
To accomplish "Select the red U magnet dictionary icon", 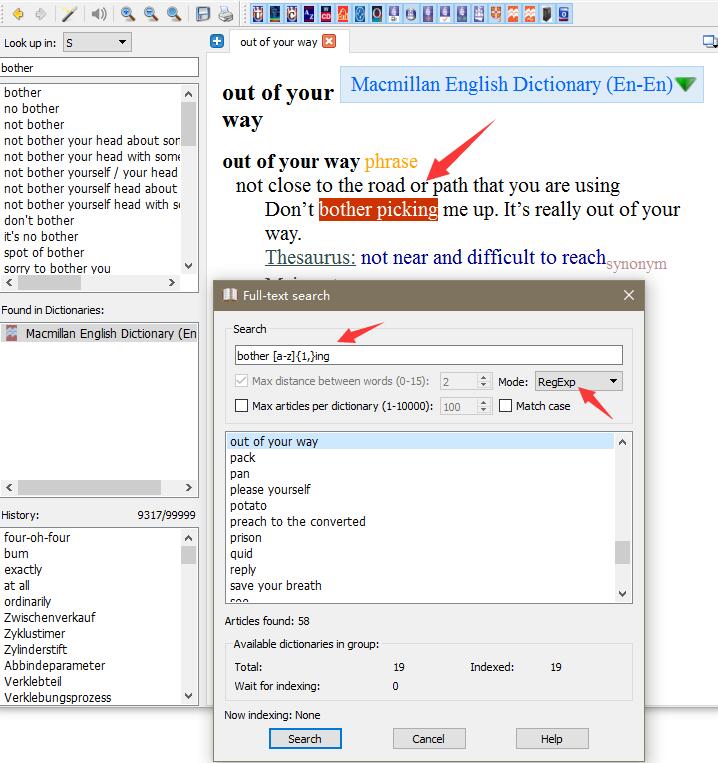I will [x=258, y=14].
